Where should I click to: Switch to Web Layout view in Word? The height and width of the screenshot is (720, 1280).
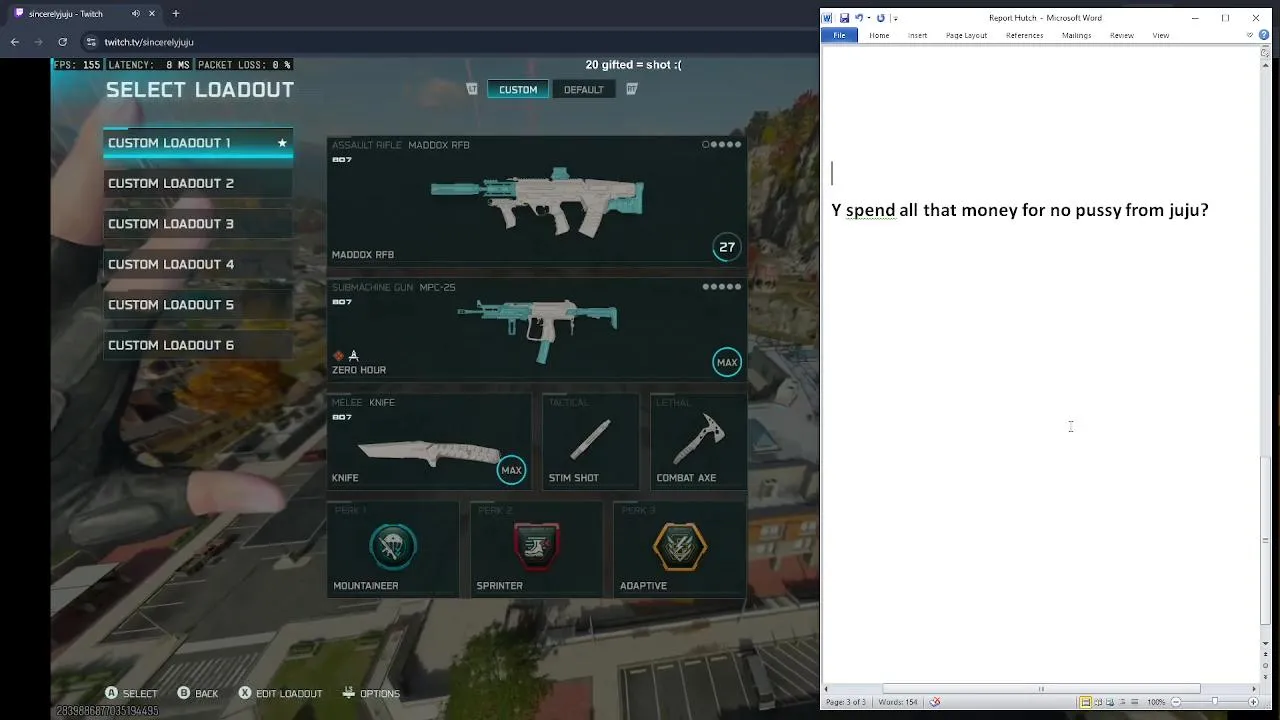[1110, 702]
